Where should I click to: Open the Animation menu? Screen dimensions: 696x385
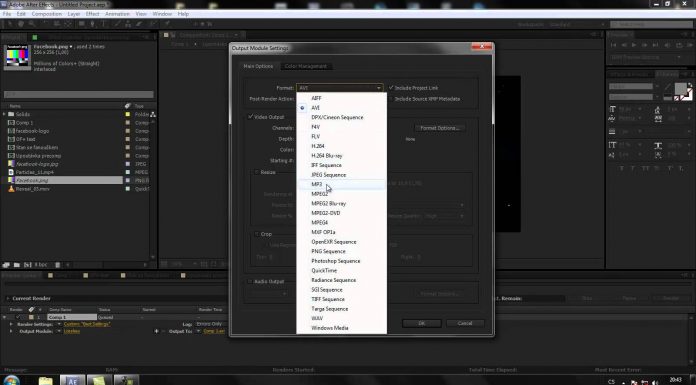coord(117,14)
